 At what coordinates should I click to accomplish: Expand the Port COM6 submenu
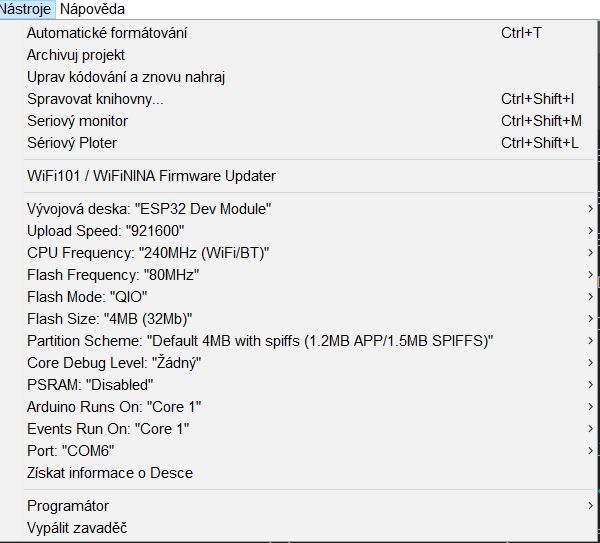tap(71, 450)
